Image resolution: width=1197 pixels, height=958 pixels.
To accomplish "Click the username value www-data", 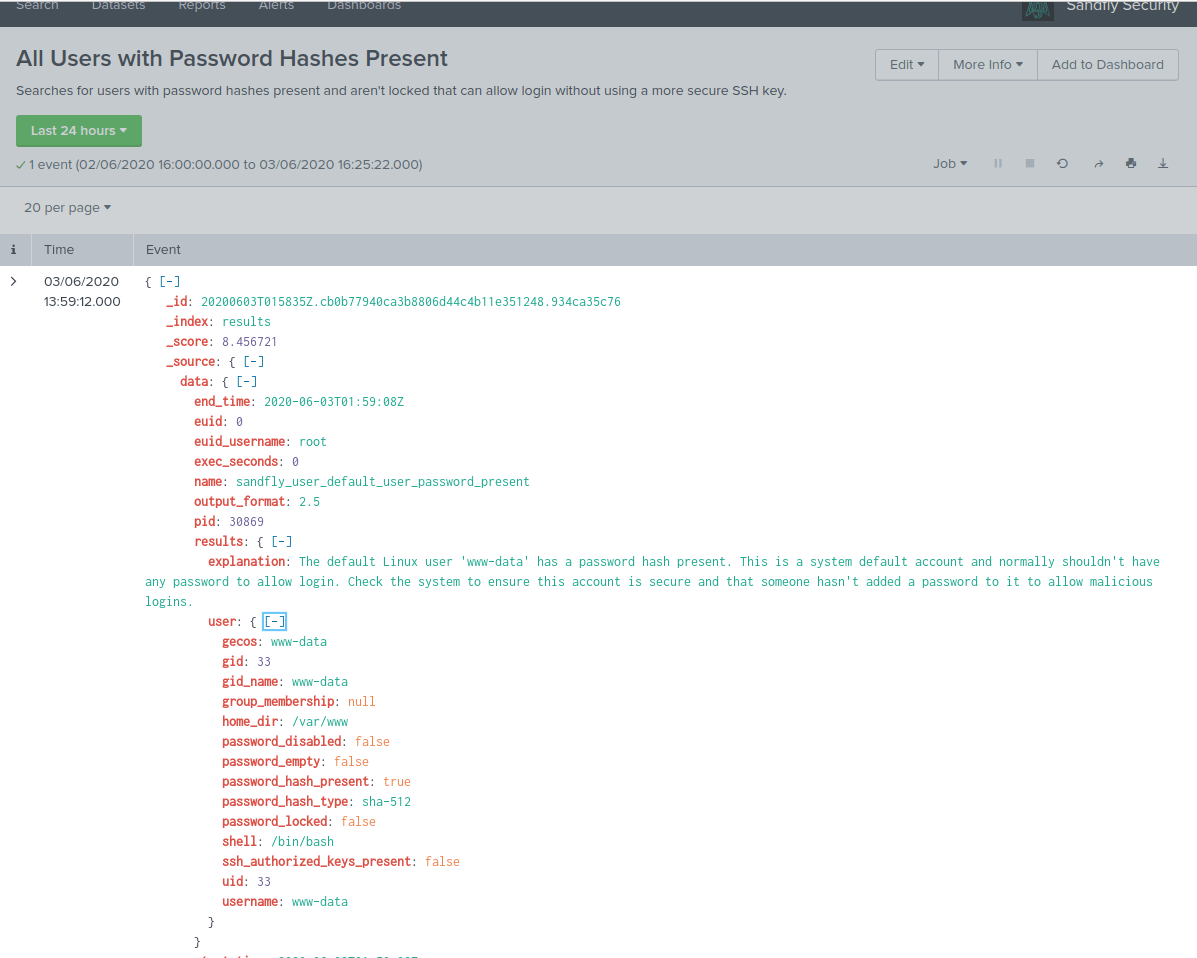I will (320, 902).
